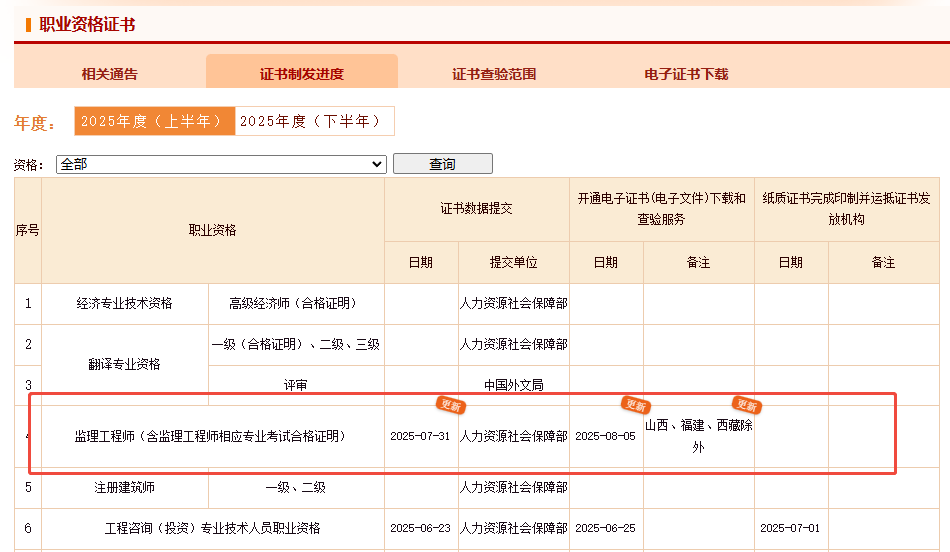
Task: Click the 监理工程师 qualification row entry
Action: pos(210,436)
